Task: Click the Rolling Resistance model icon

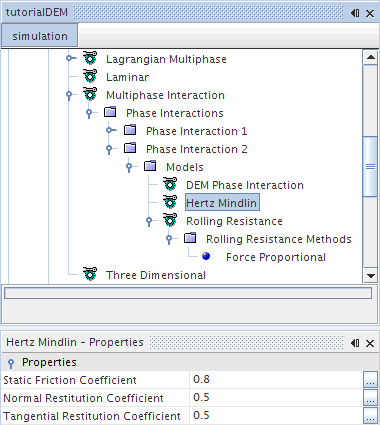Action: pyautogui.click(x=170, y=220)
